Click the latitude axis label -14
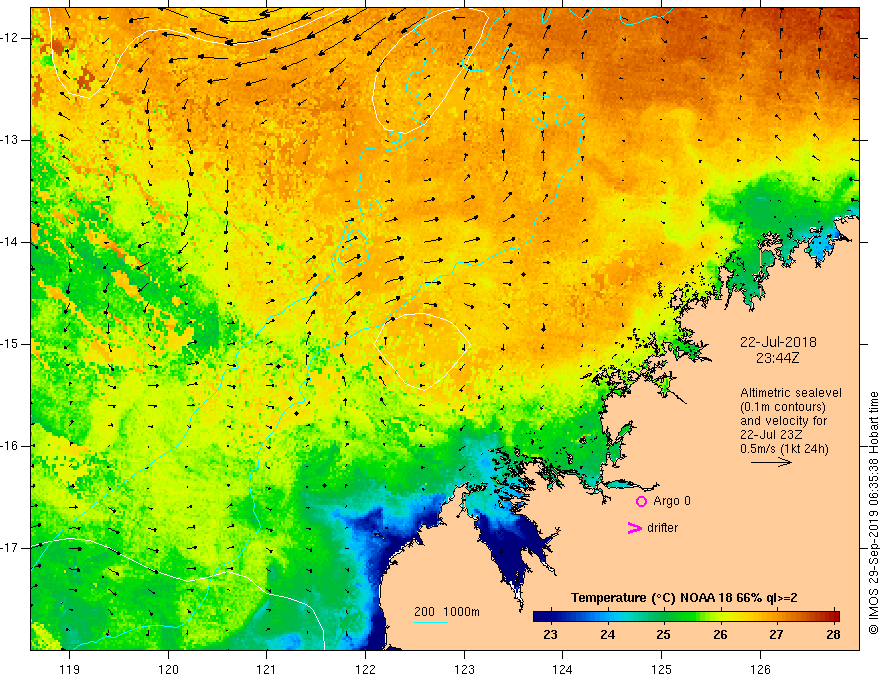 coord(10,242)
